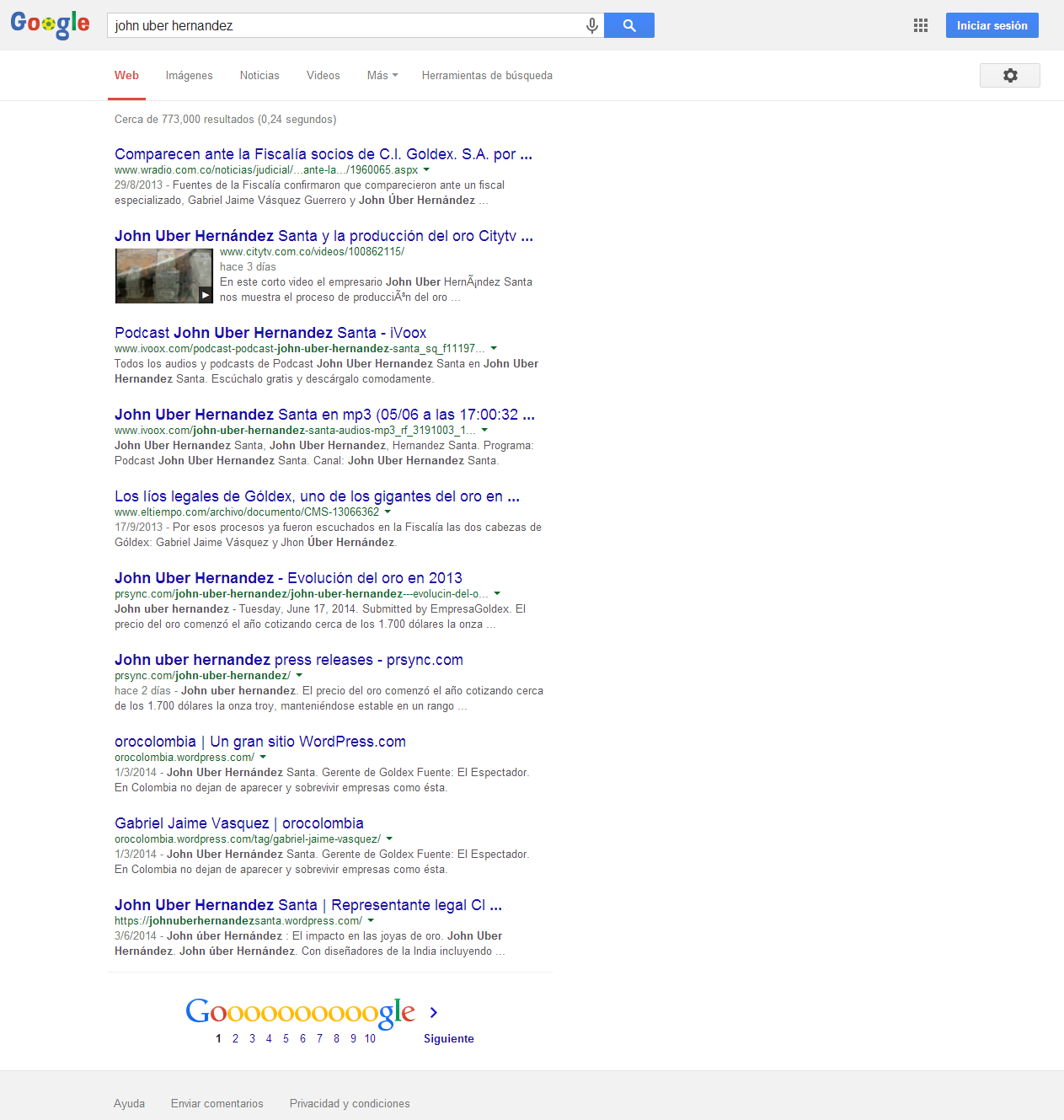Go to results page 6

tap(302, 1038)
